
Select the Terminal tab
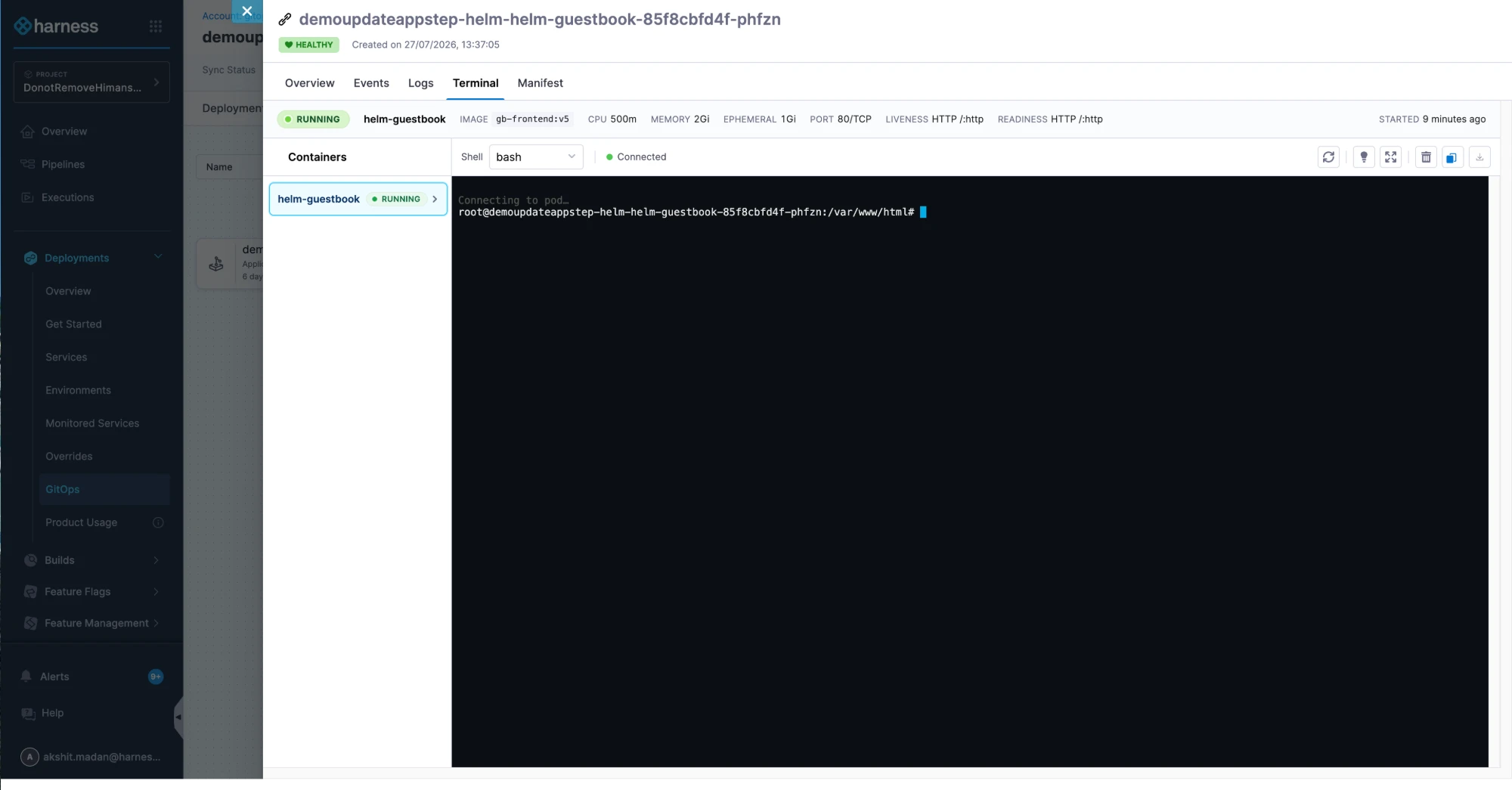[x=476, y=83]
